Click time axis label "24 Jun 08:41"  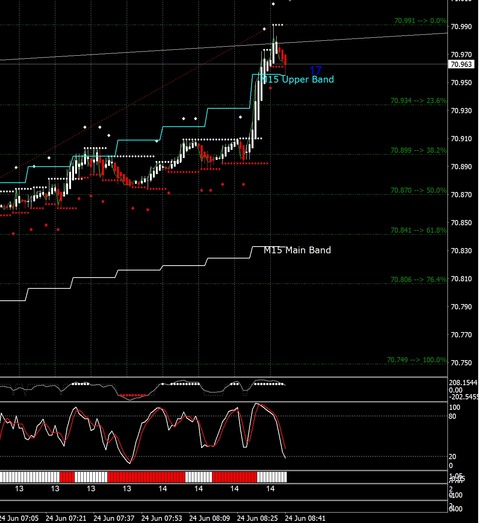305,518
